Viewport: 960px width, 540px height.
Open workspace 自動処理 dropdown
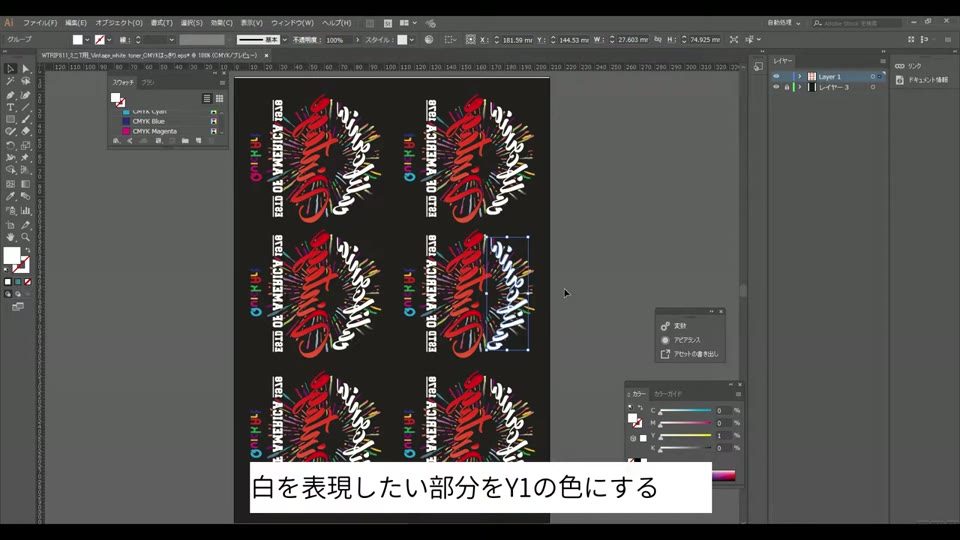[784, 23]
